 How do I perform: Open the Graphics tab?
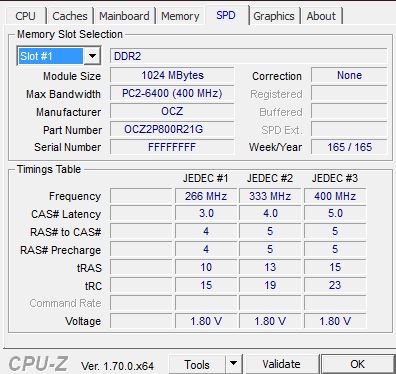tap(274, 16)
